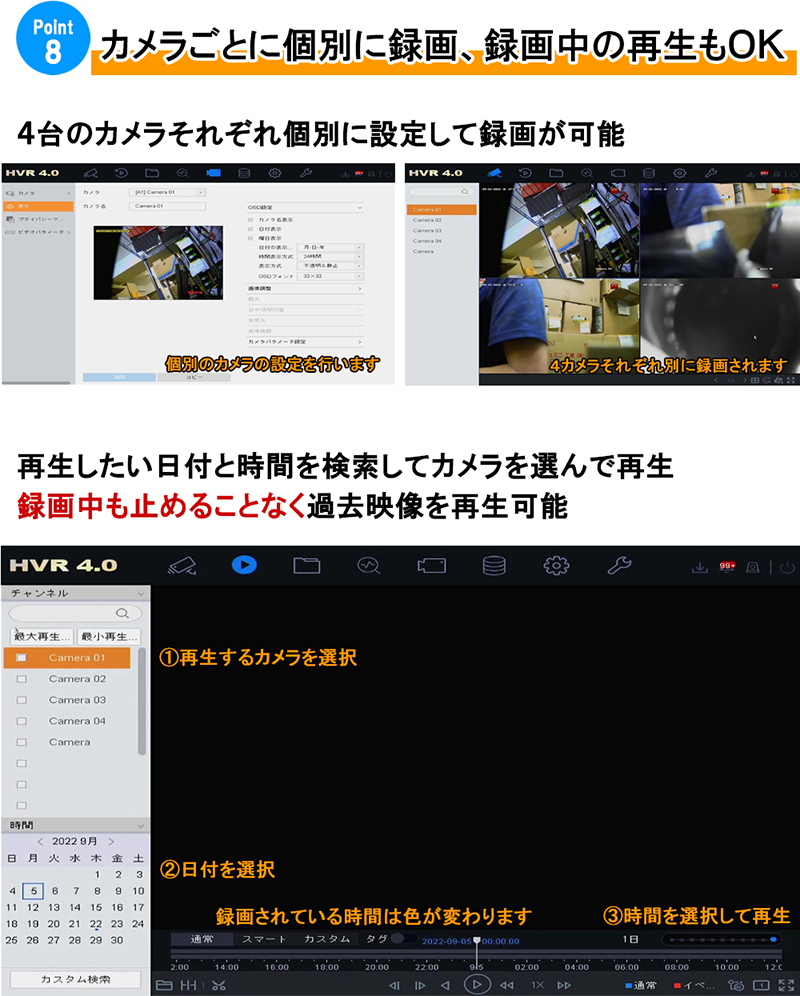Click the scissors clip tool icon
Screen dimensions: 800x996
tap(219, 985)
